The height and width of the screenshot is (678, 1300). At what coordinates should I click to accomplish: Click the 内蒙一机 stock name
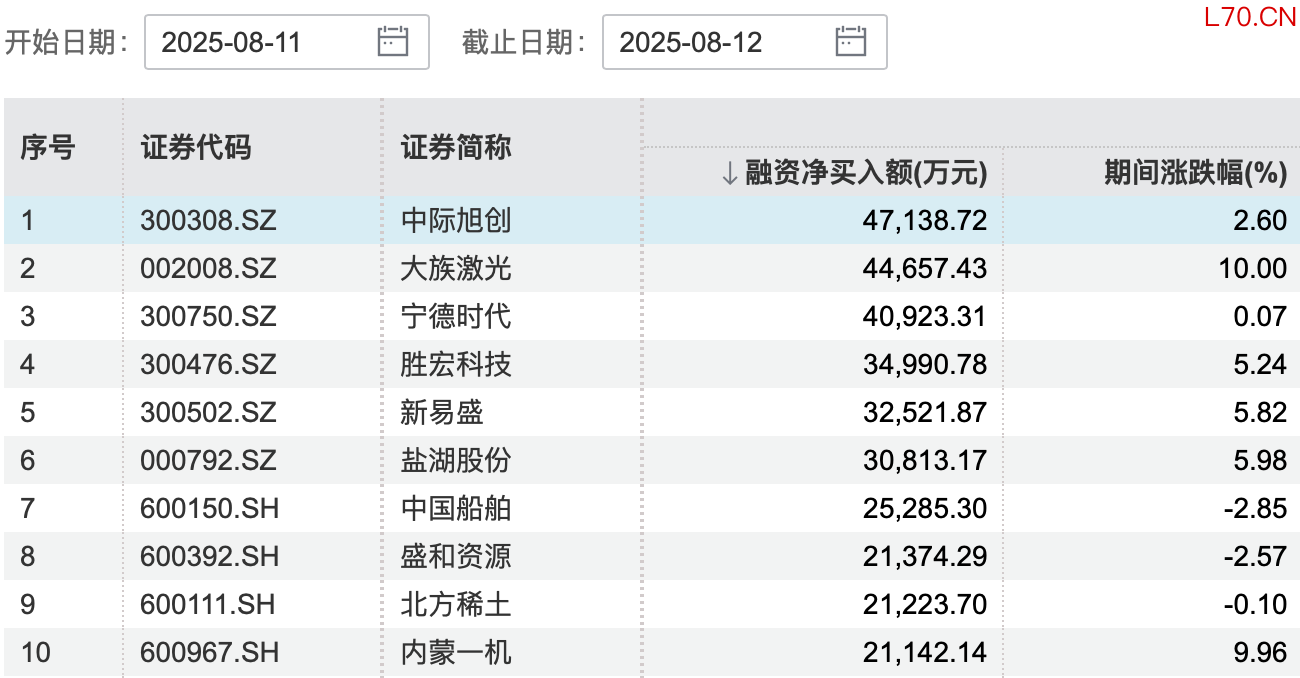[x=456, y=652]
